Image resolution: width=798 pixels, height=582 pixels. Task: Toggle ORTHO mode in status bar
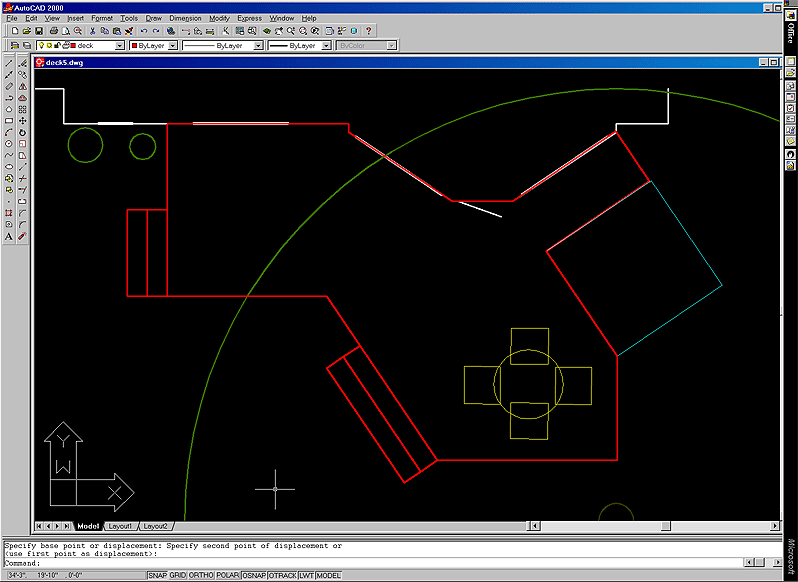[x=202, y=576]
